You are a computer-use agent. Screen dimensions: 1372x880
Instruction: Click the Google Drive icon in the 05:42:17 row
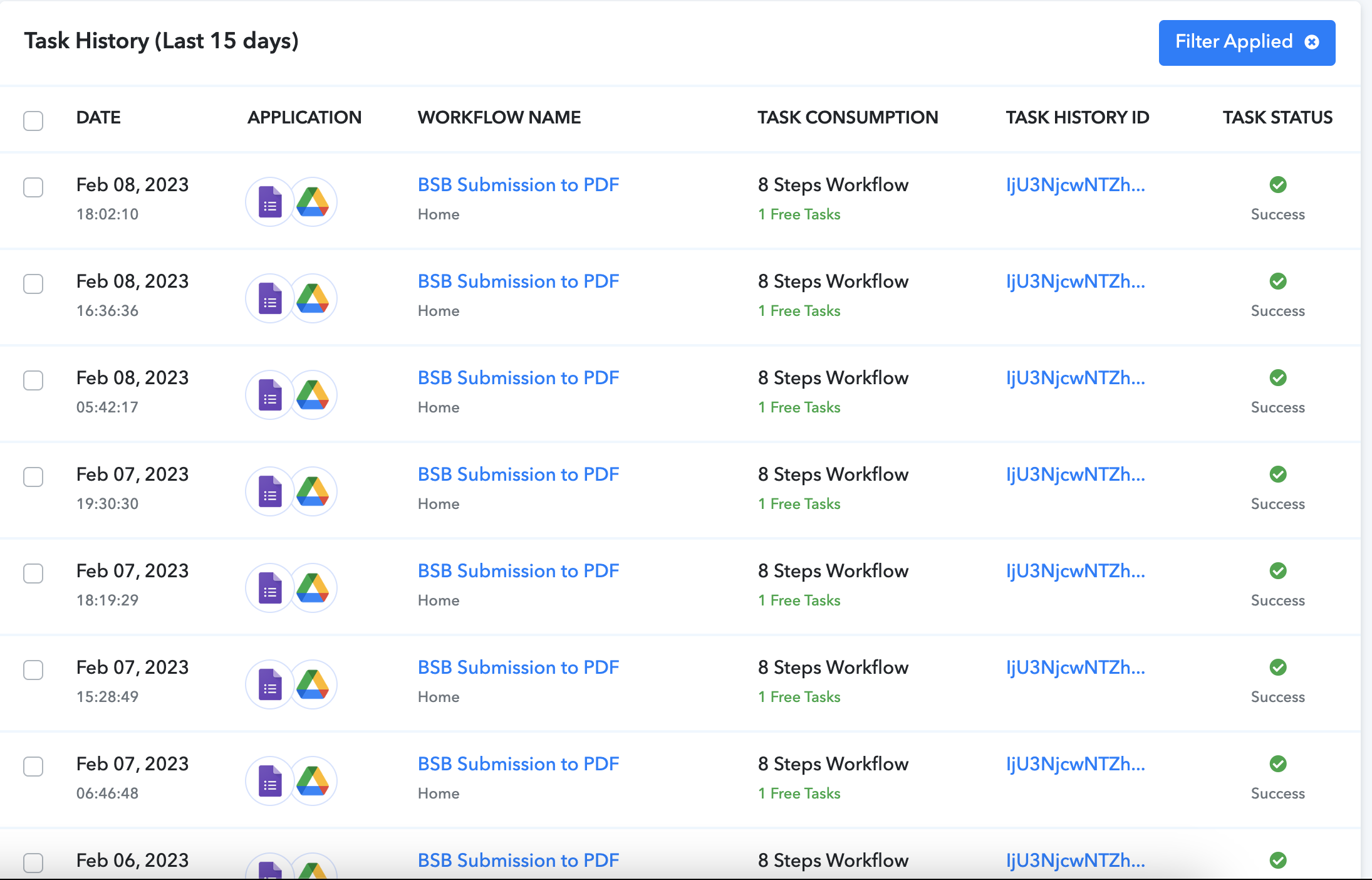click(x=313, y=395)
